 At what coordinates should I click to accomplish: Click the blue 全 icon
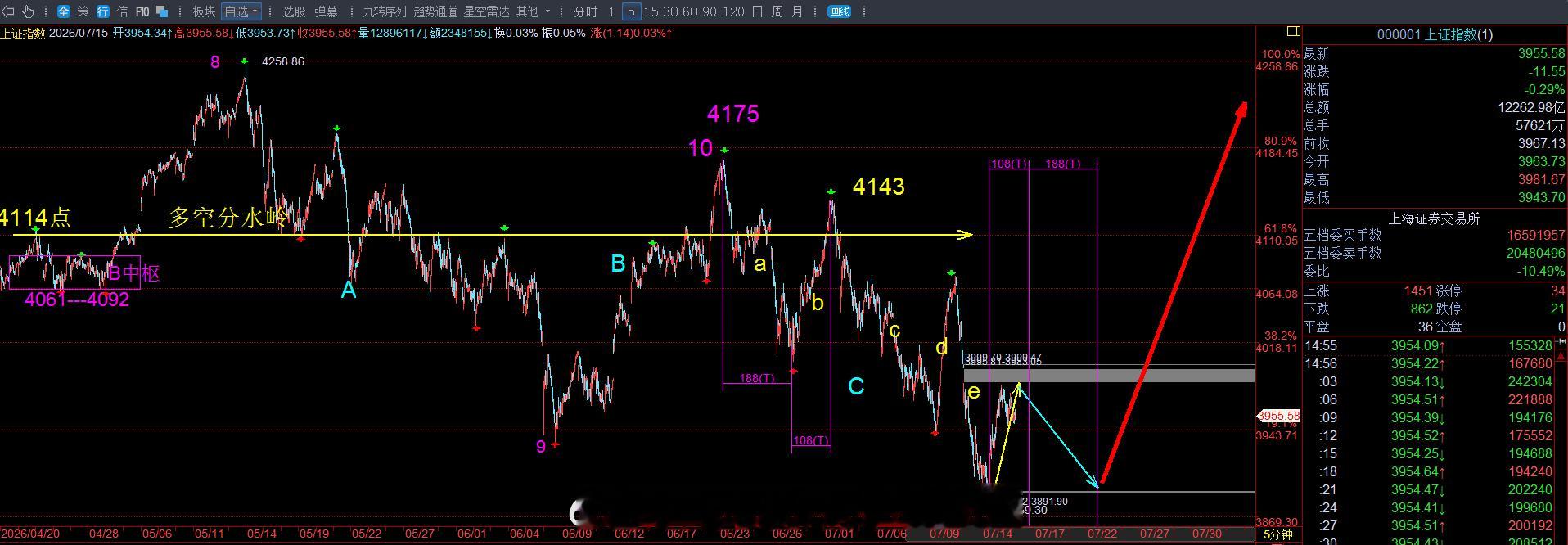click(x=64, y=11)
